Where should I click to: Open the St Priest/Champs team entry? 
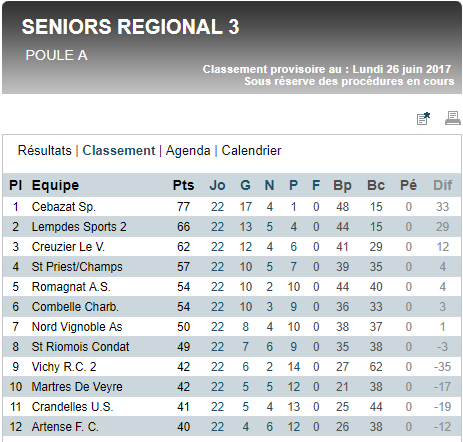77,267
